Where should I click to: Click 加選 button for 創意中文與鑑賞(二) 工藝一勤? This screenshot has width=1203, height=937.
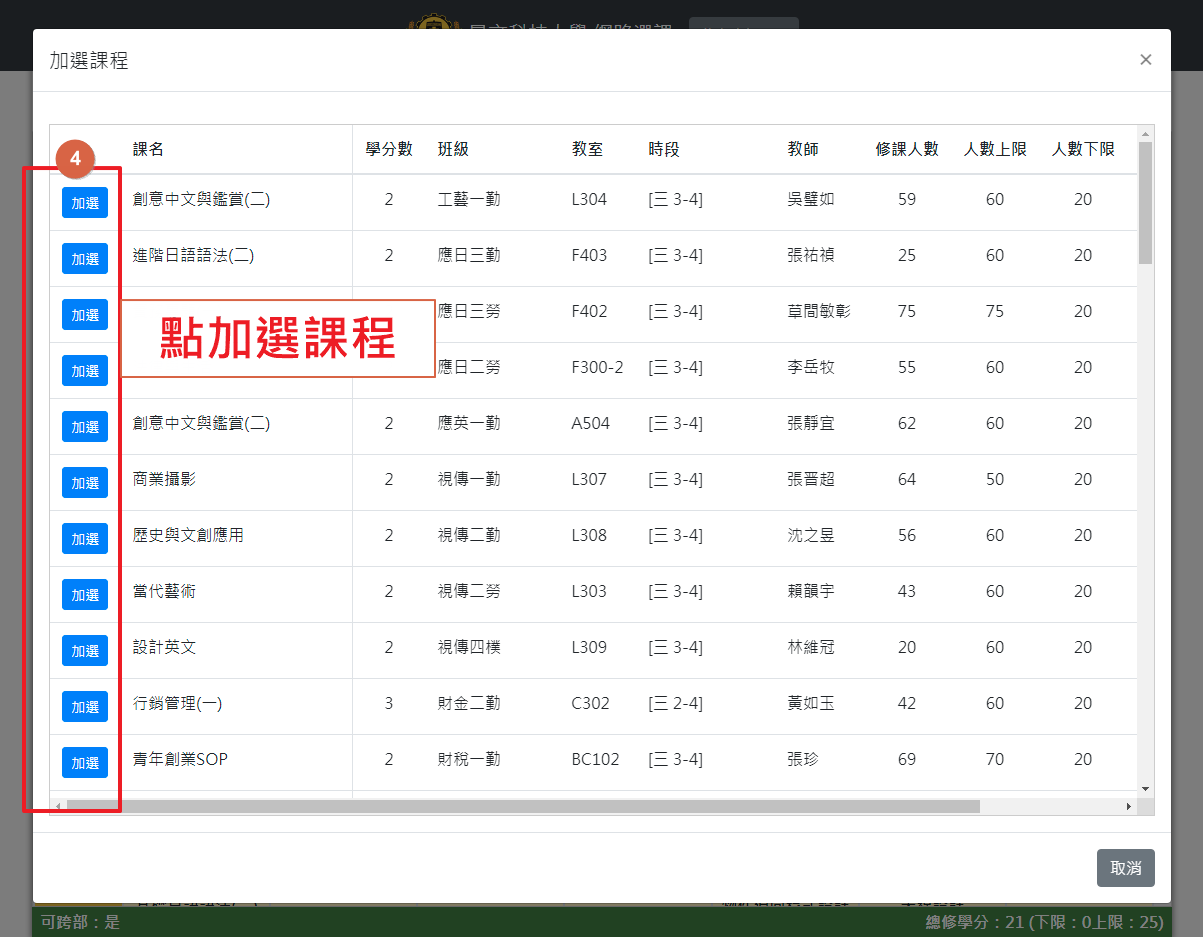coord(85,203)
